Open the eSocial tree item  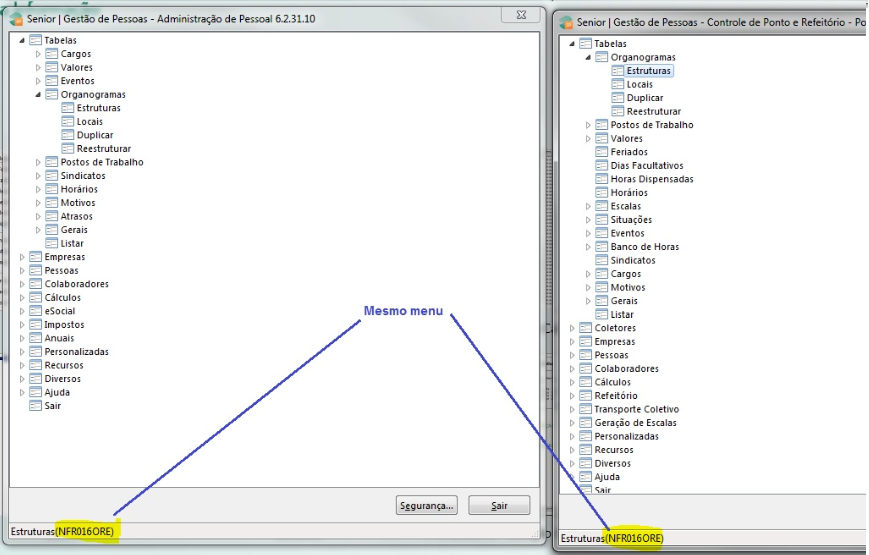pos(59,311)
